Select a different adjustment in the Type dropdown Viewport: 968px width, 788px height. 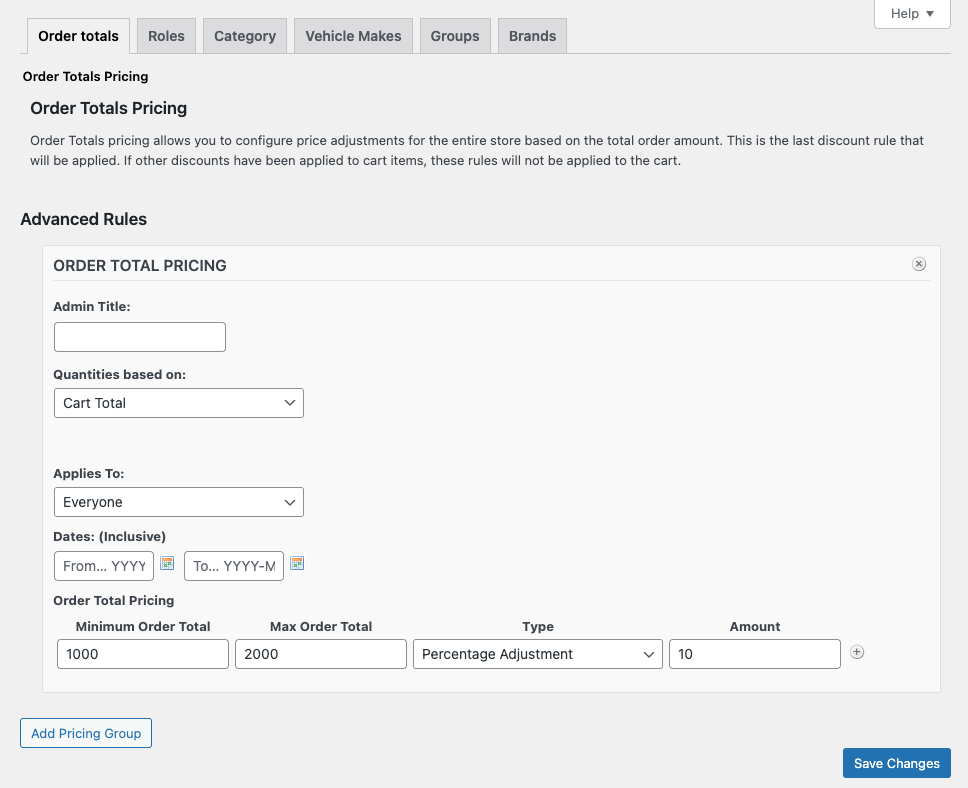tap(537, 653)
